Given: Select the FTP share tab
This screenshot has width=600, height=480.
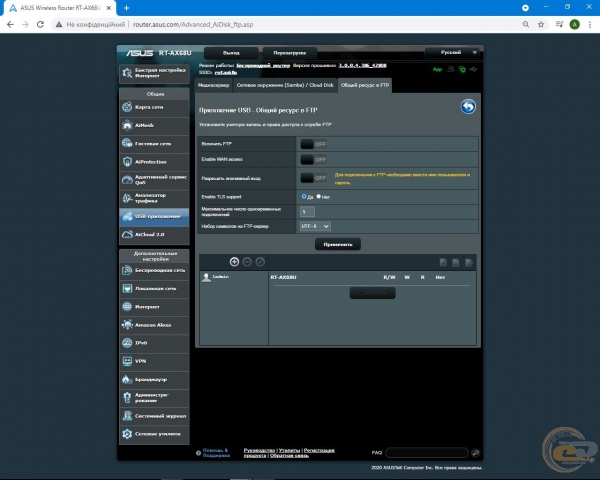Looking at the screenshot, I should pyautogui.click(x=365, y=85).
